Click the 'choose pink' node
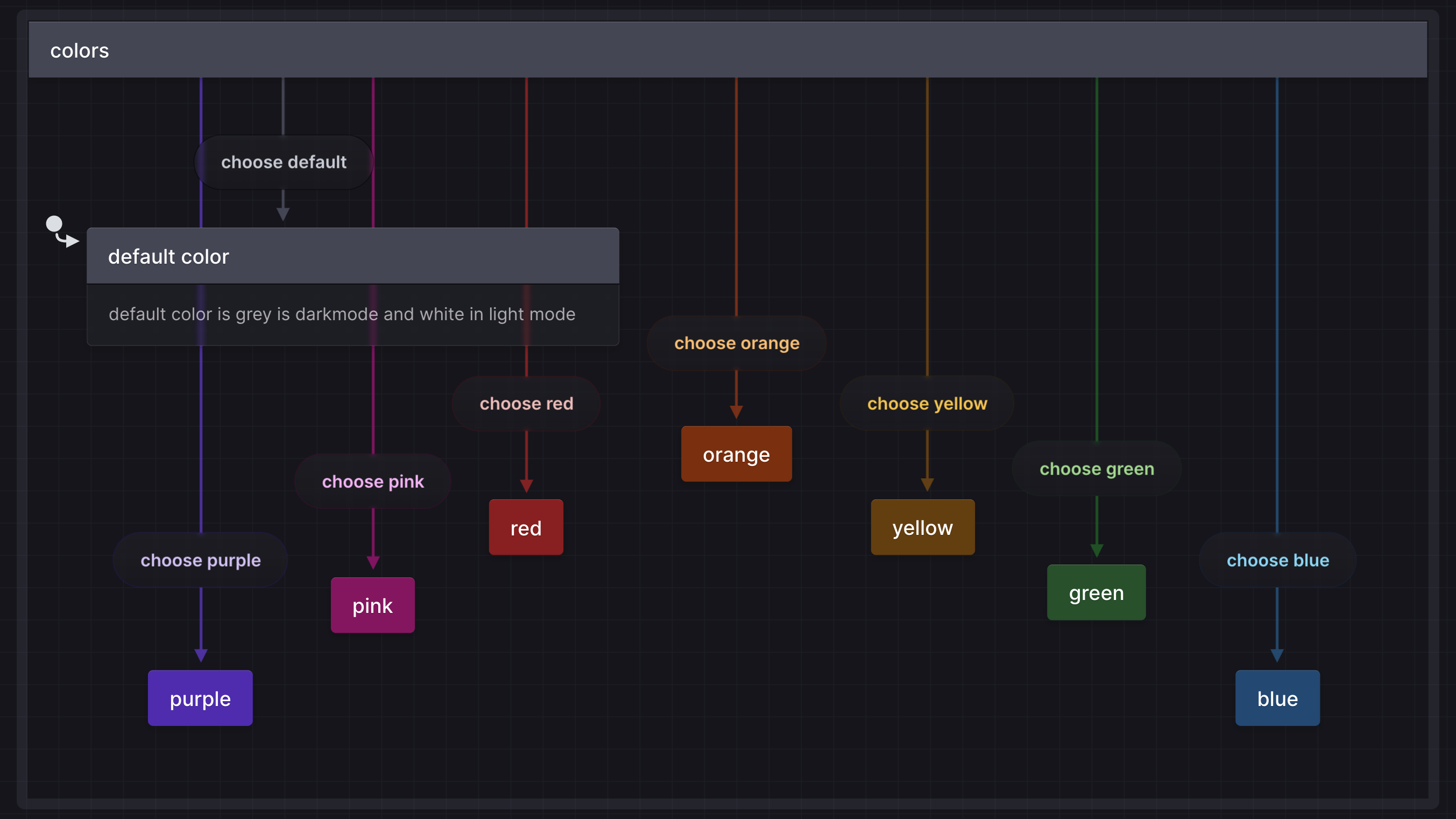Viewport: 1456px width, 819px height. click(x=372, y=482)
